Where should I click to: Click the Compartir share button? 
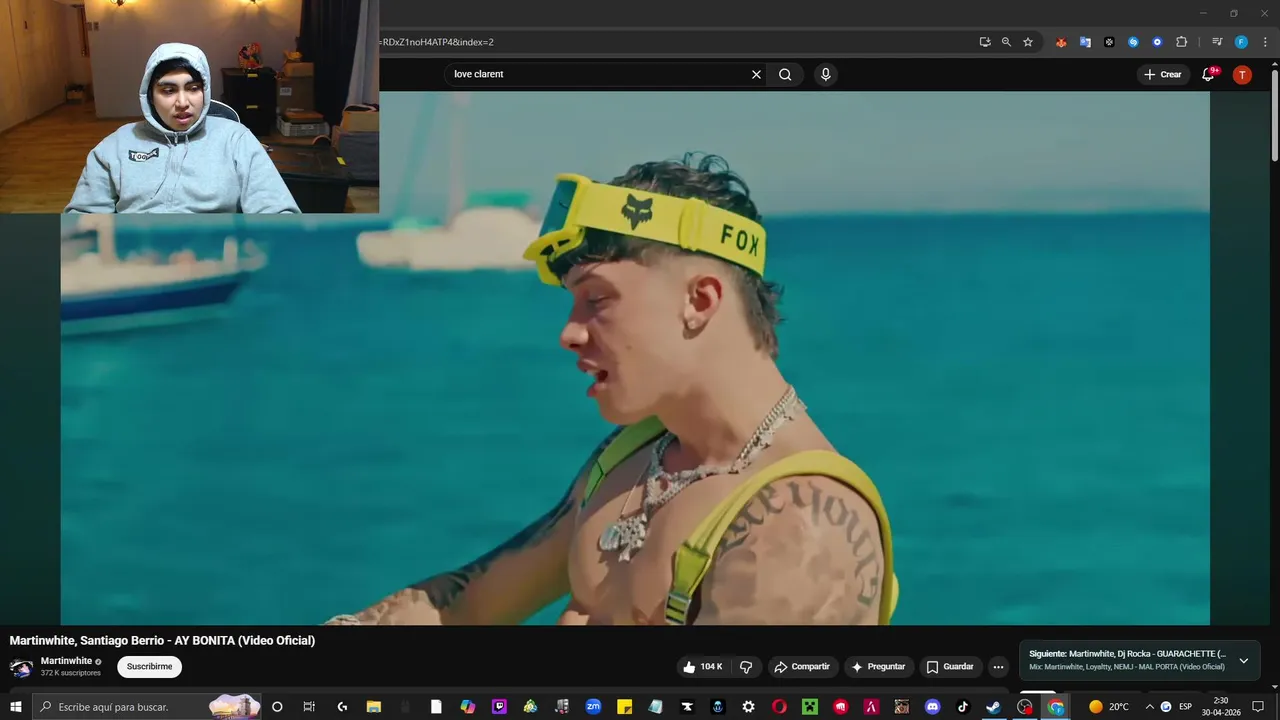(802, 667)
